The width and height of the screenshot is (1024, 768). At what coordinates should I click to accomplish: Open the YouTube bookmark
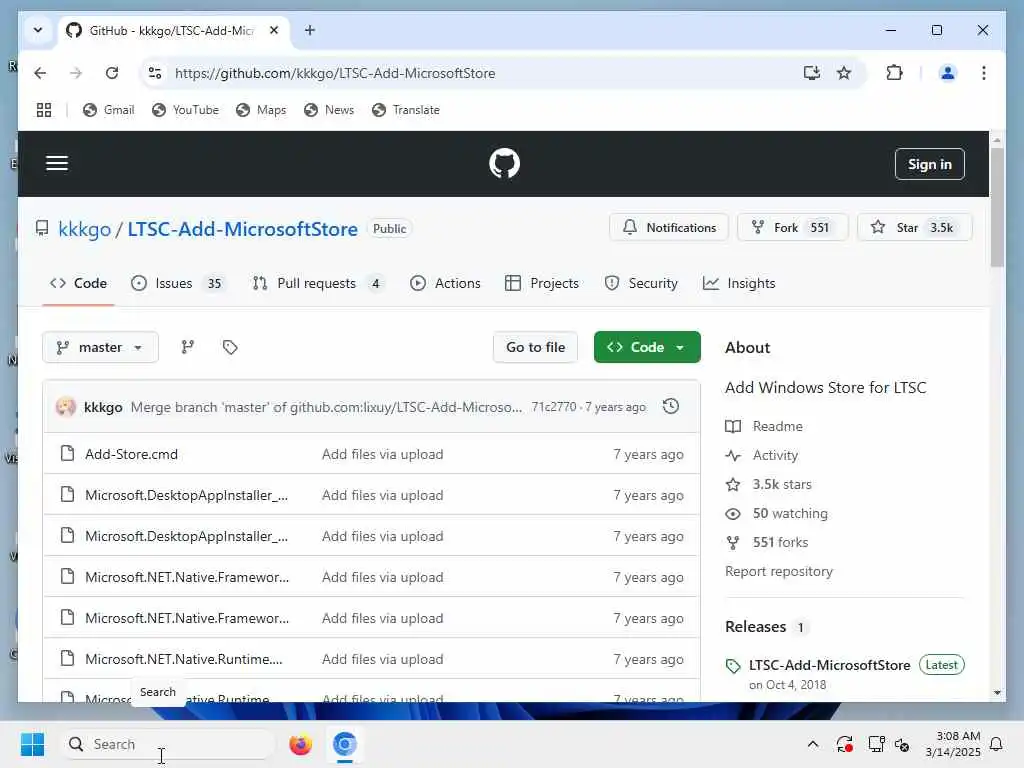click(185, 110)
